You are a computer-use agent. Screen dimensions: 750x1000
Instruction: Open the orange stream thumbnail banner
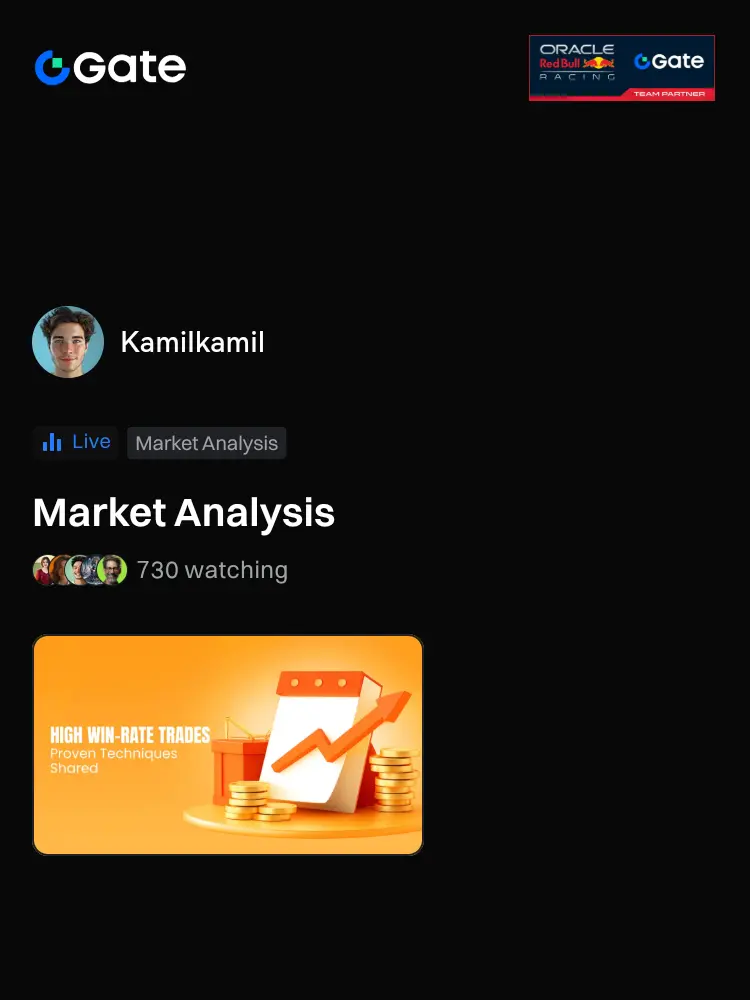(x=228, y=745)
